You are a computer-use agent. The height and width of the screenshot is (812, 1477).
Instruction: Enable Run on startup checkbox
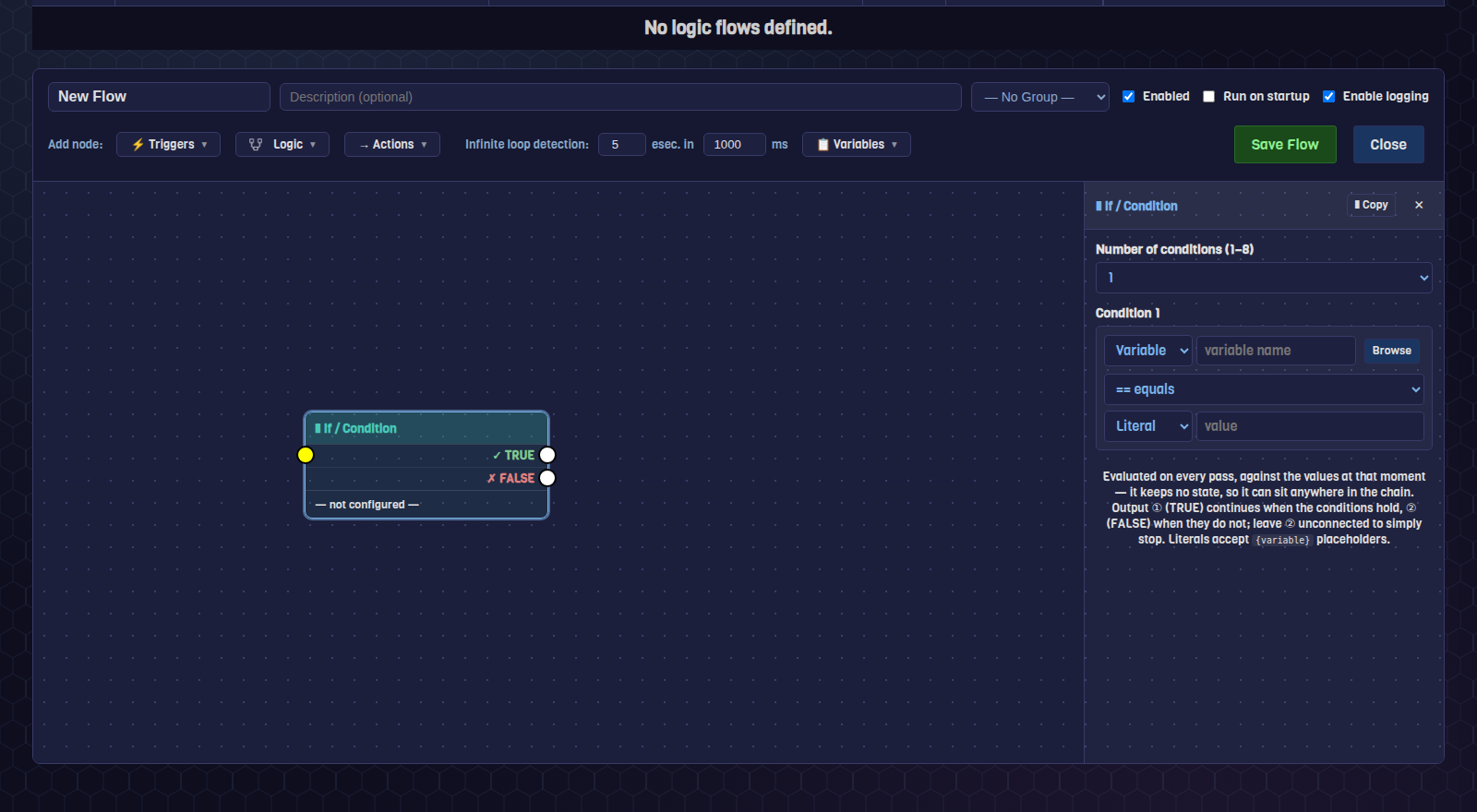[1208, 96]
